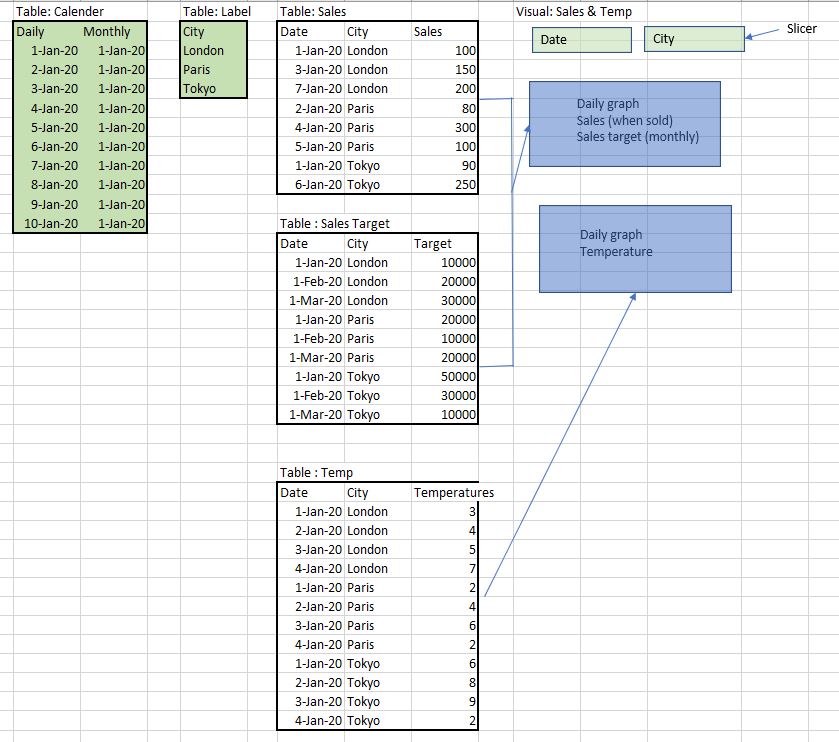Image resolution: width=839 pixels, height=742 pixels.
Task: Select '1-Mar-20' in the Paris target row
Action: point(315,357)
